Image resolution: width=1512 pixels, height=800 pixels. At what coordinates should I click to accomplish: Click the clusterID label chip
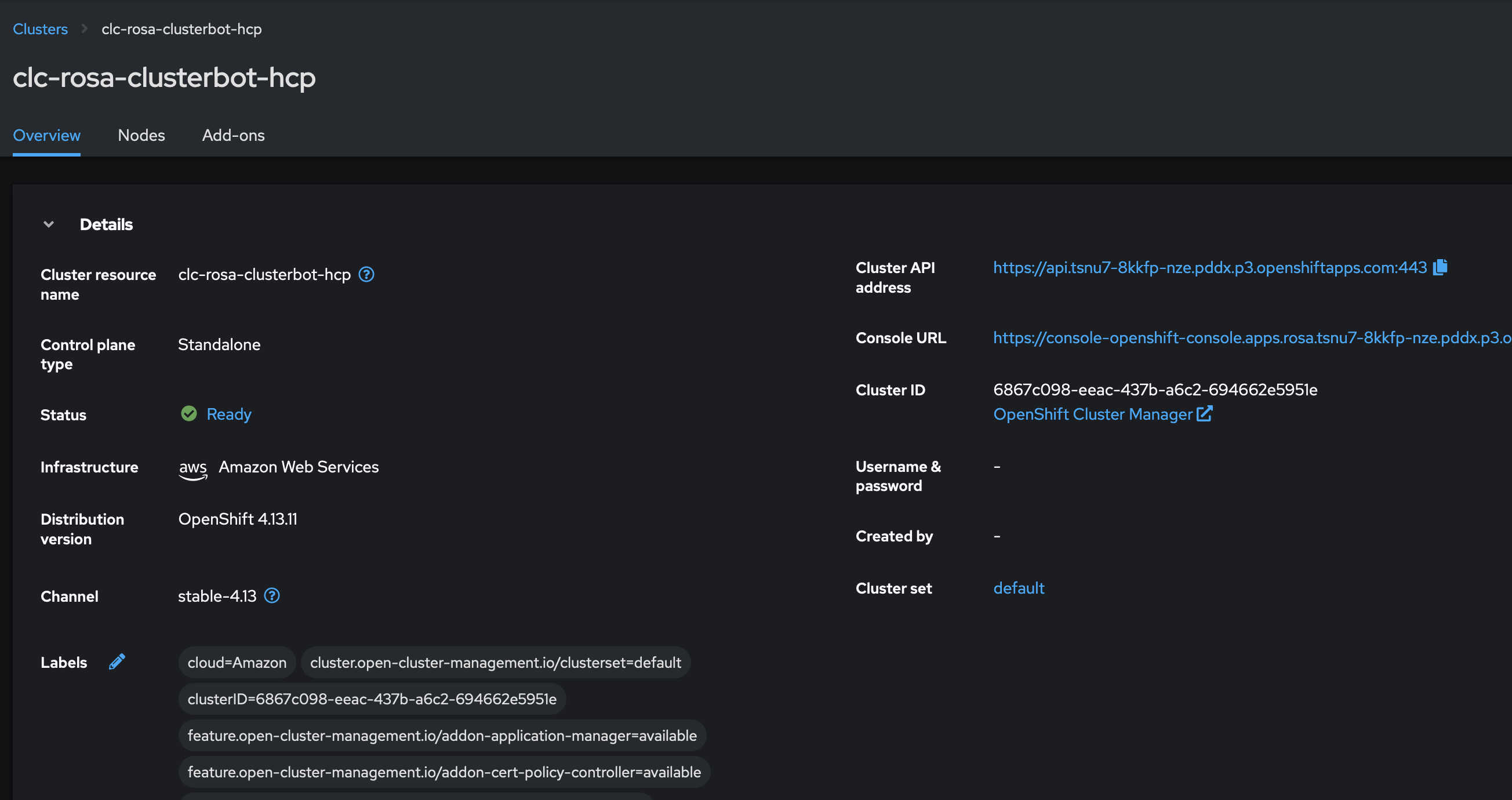(x=372, y=699)
